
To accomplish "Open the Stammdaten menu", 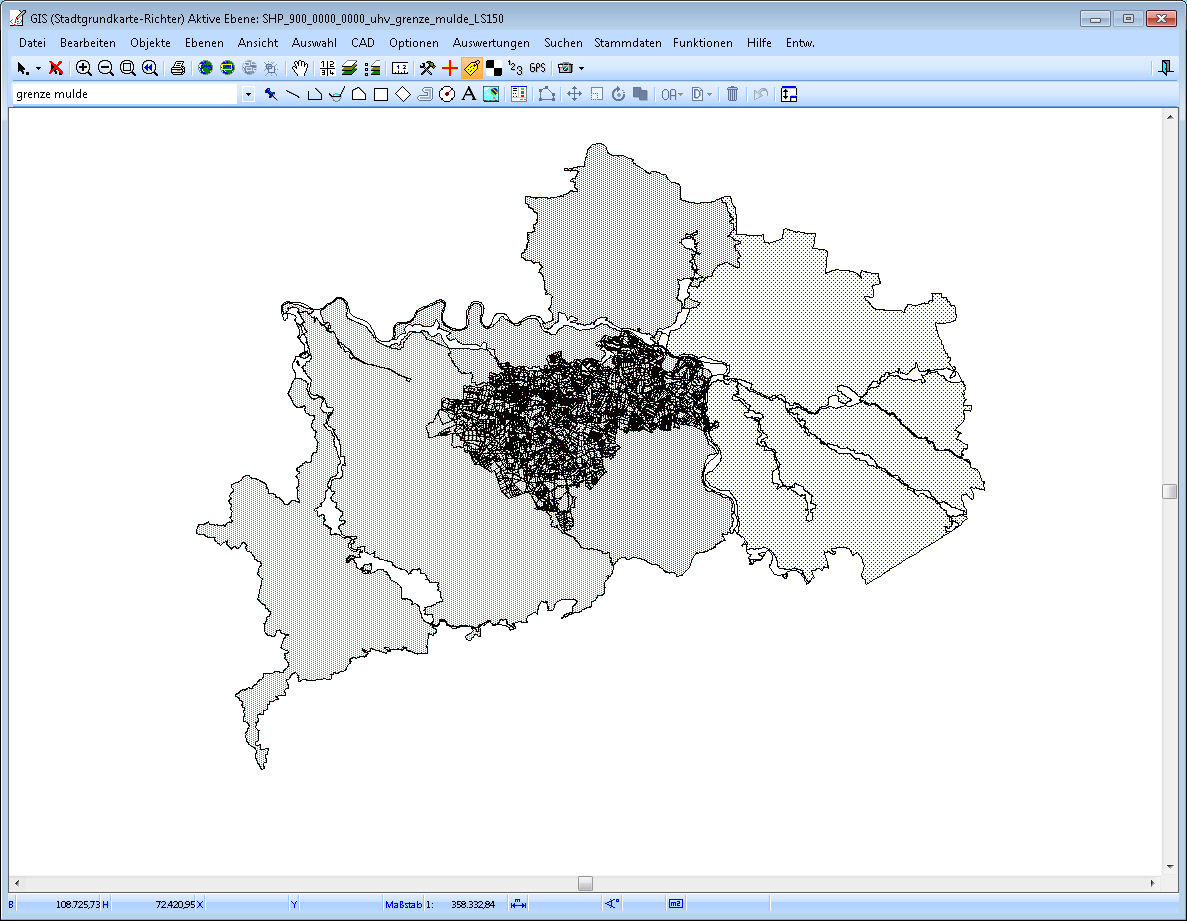I will coord(628,43).
